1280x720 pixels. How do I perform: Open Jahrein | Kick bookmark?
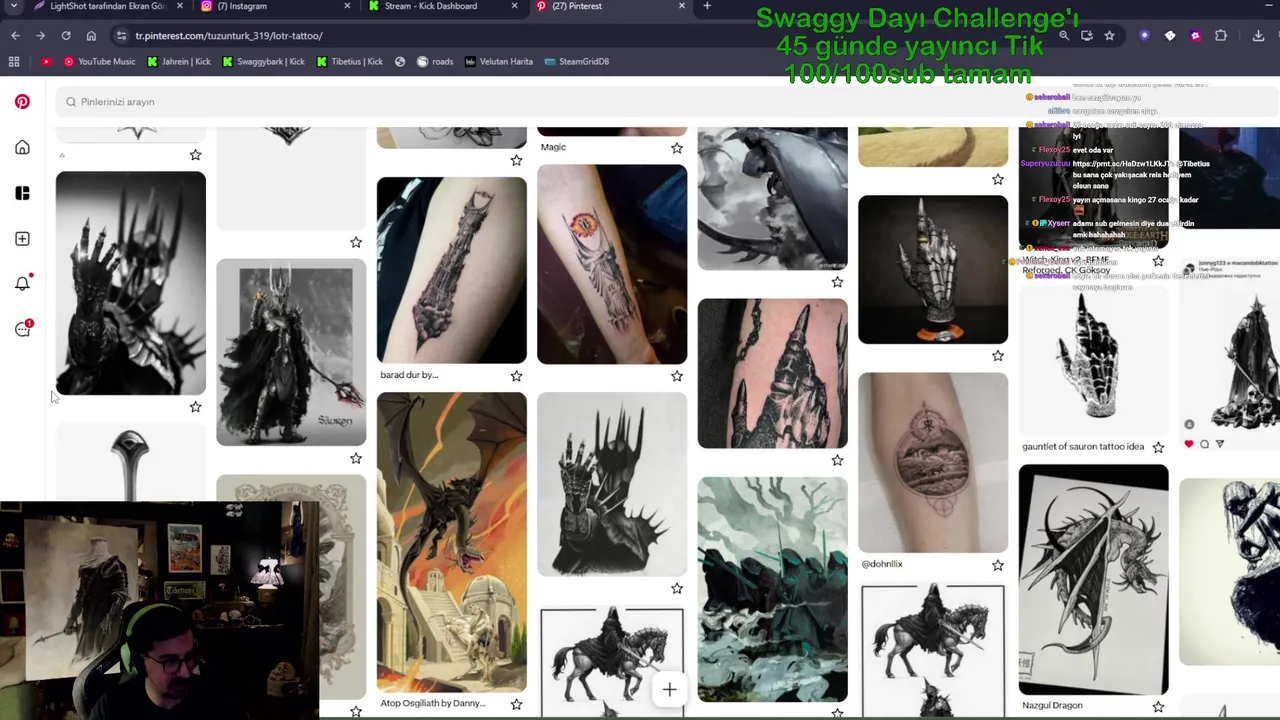(179, 61)
